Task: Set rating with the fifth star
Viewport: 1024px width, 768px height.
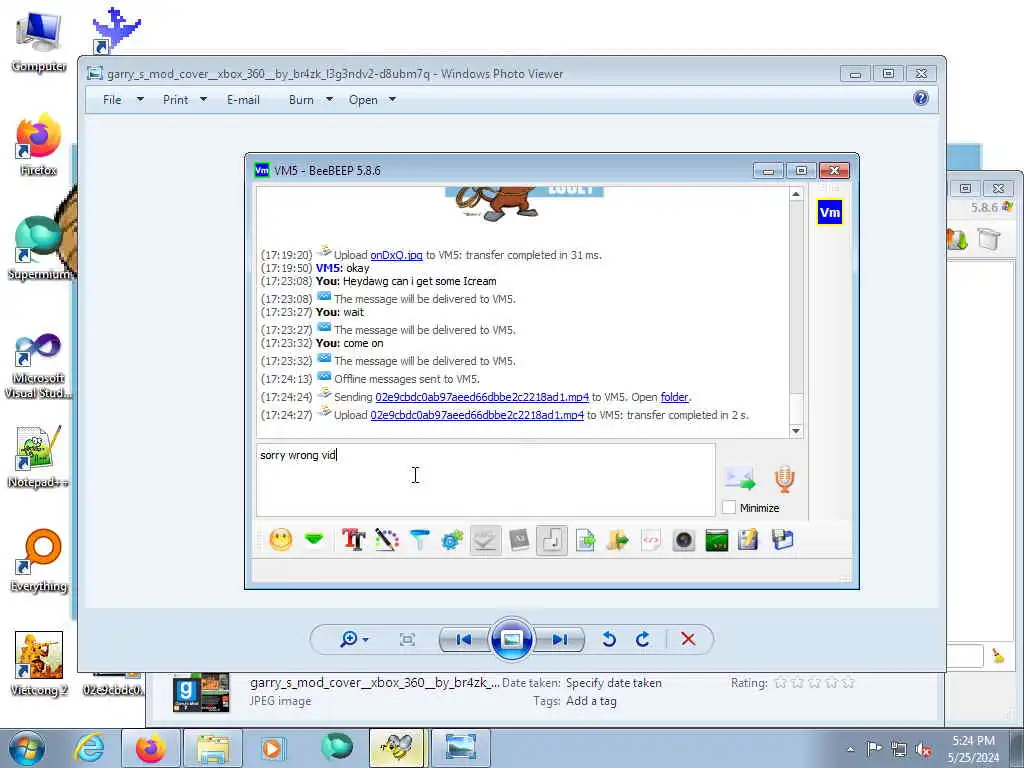Action: pyautogui.click(x=848, y=683)
